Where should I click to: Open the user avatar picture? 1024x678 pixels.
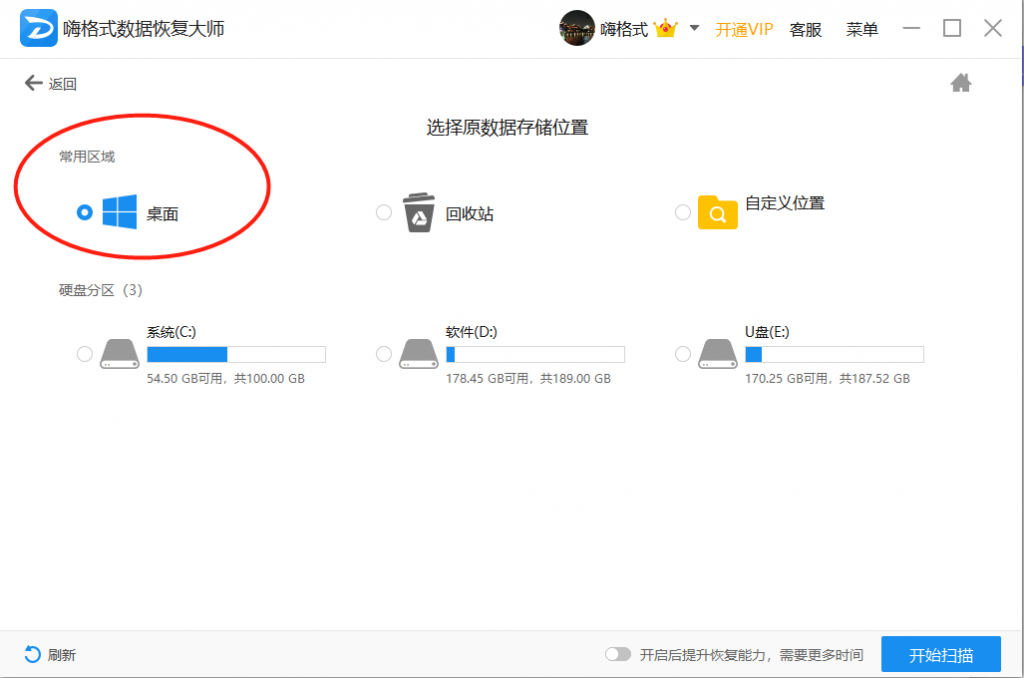[x=577, y=28]
